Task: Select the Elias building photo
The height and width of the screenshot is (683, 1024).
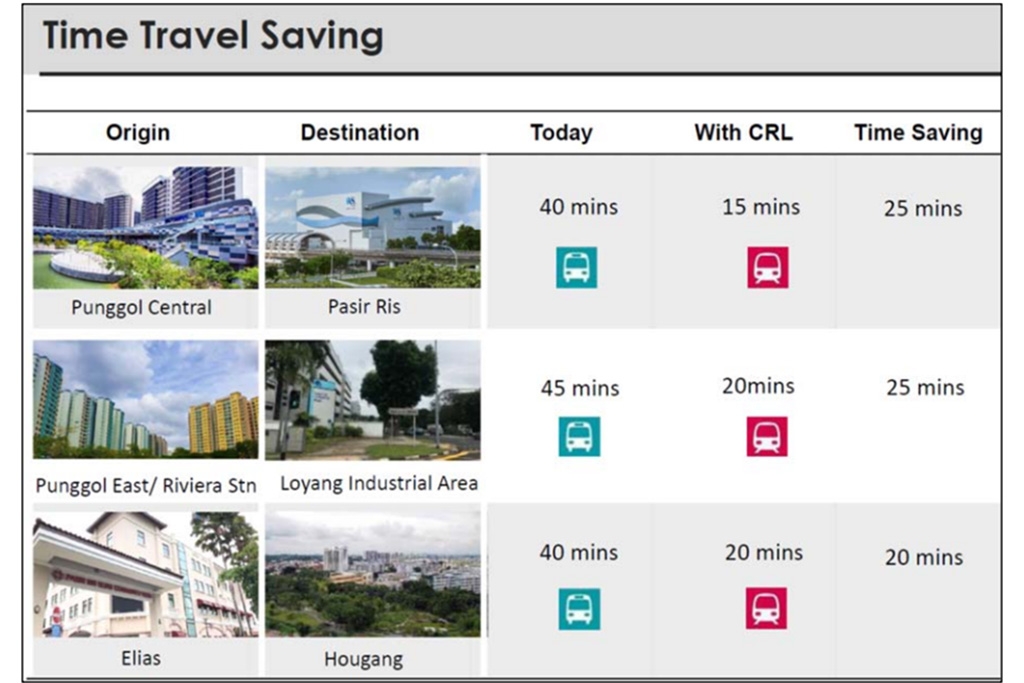Action: pos(146,574)
